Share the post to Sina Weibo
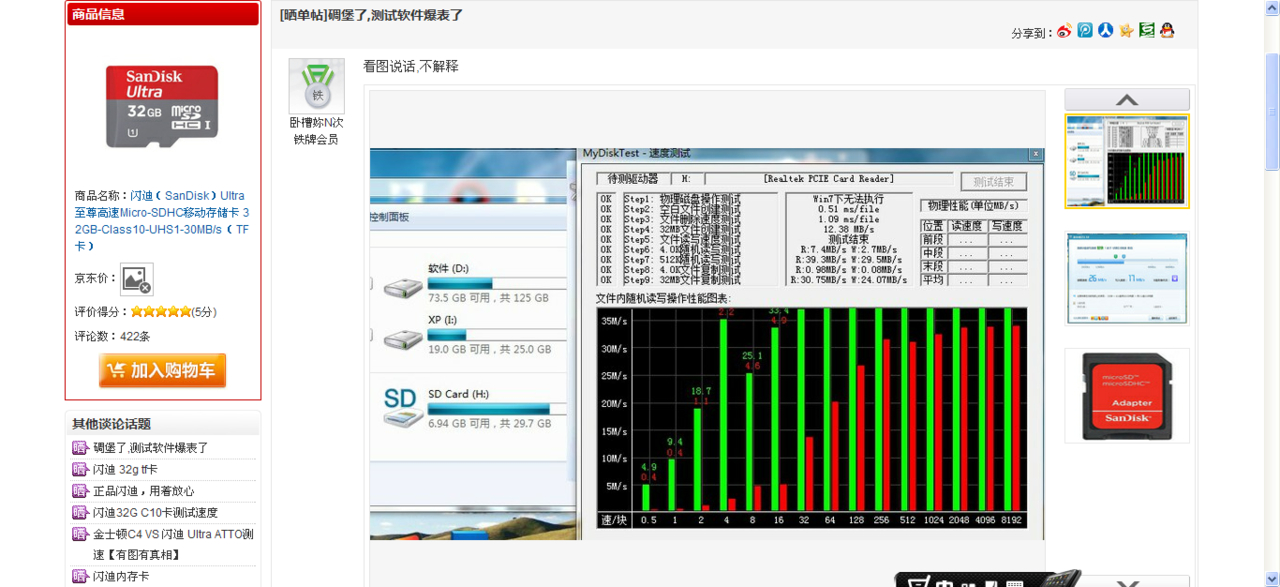This screenshot has height=587, width=1280. click(x=1064, y=31)
